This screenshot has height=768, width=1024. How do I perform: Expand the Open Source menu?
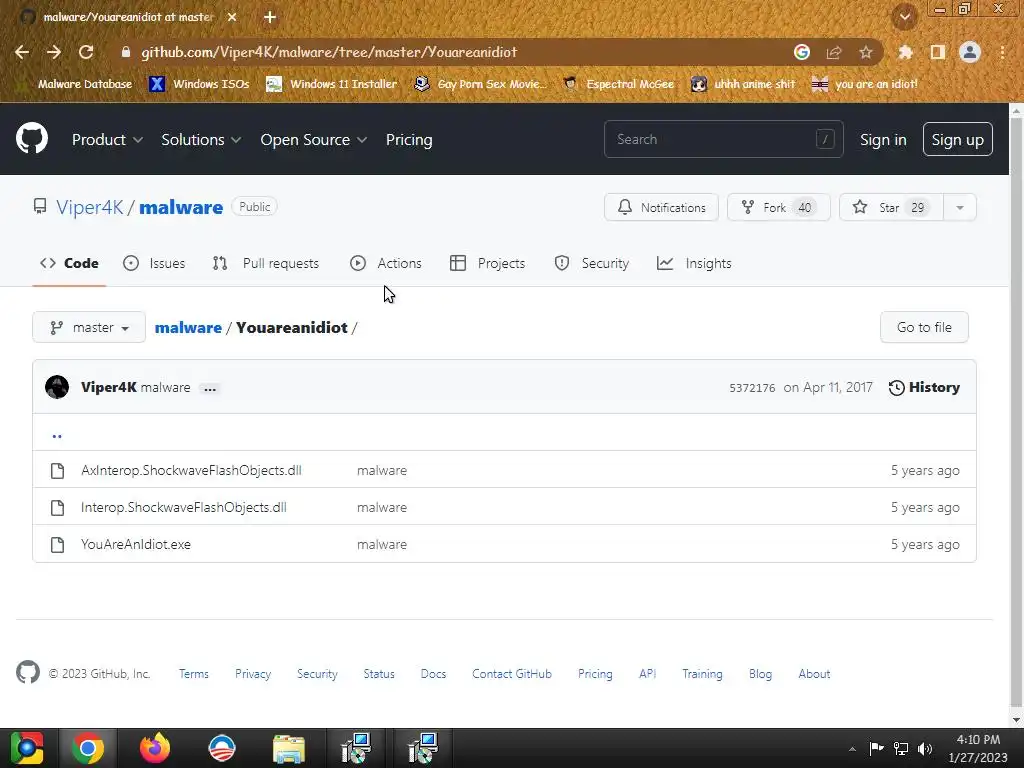pyautogui.click(x=313, y=140)
